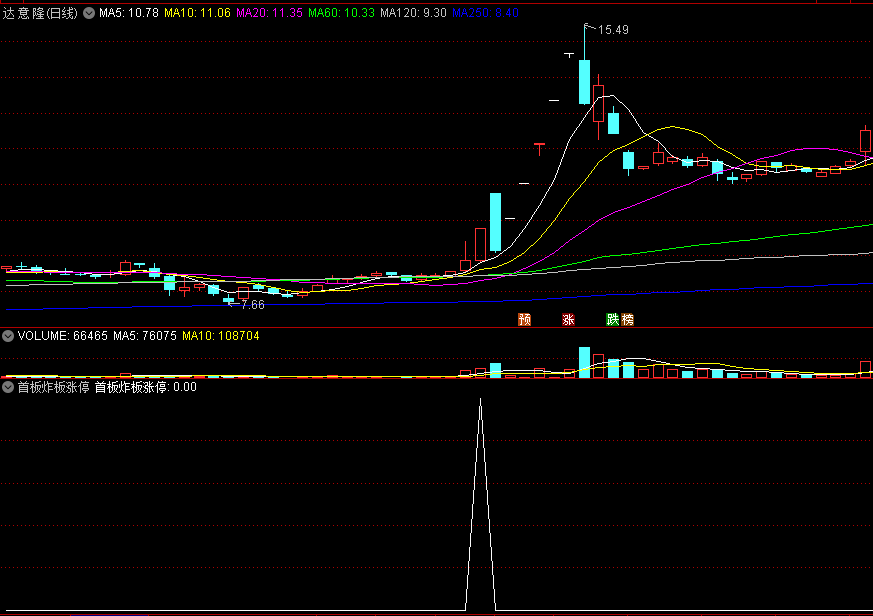Image resolution: width=873 pixels, height=616 pixels.
Task: Click the candlestick at the 15.49 peak
Action: pos(584,81)
